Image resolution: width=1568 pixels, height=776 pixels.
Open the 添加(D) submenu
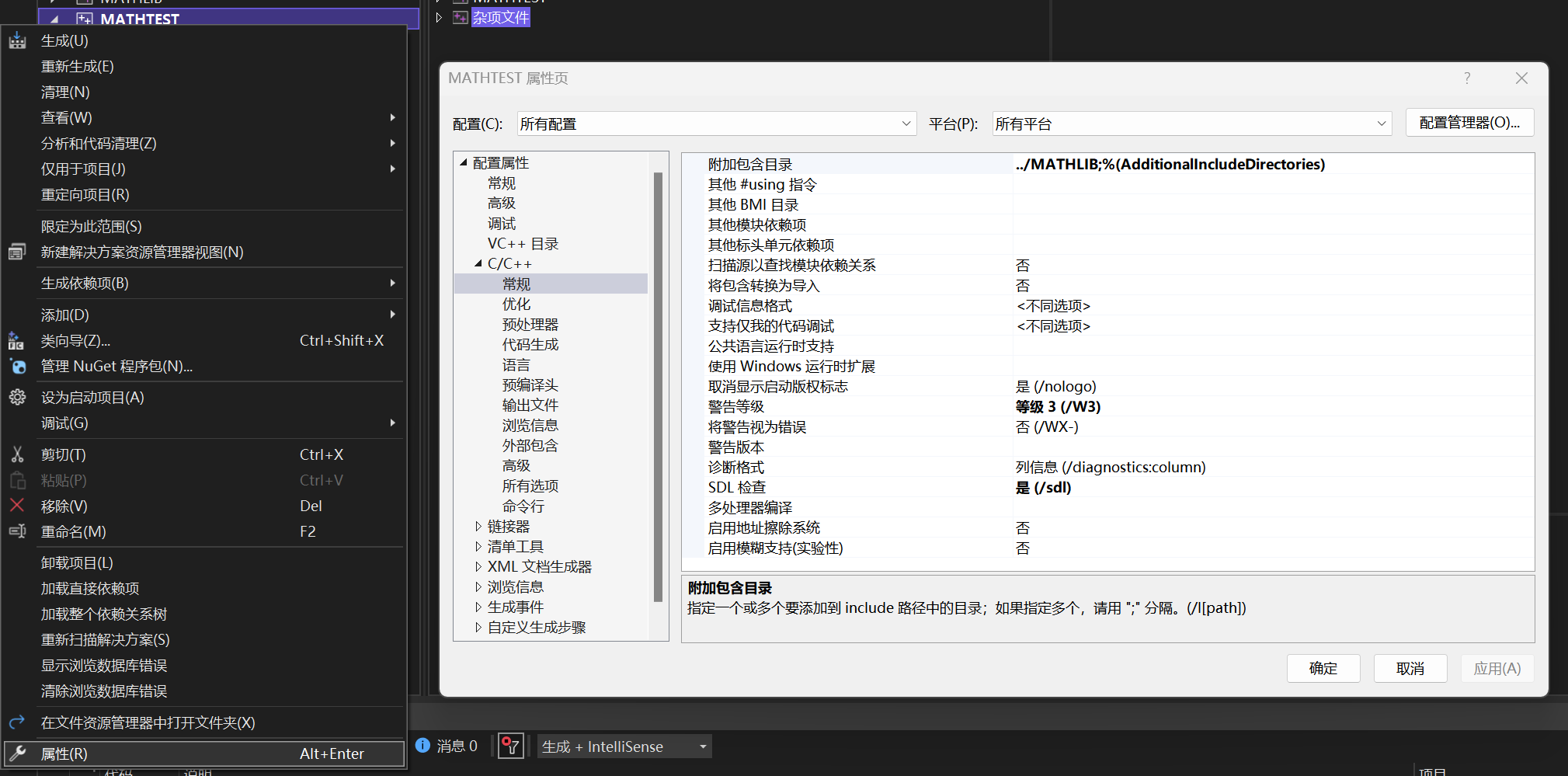[x=204, y=315]
